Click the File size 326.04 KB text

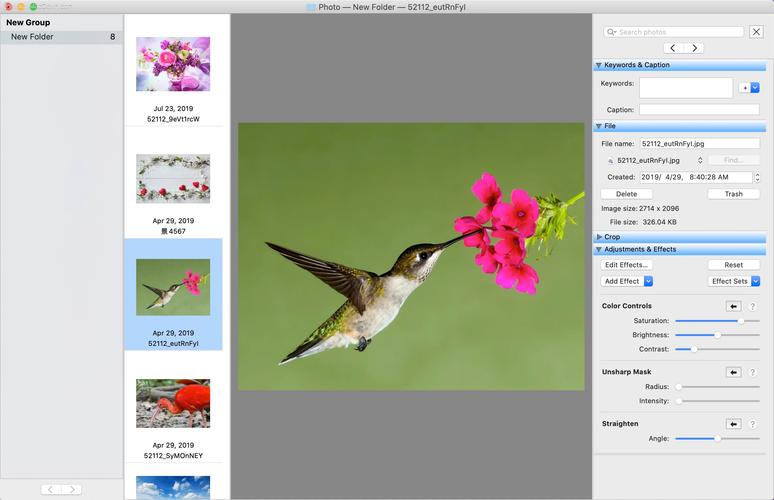(643, 223)
